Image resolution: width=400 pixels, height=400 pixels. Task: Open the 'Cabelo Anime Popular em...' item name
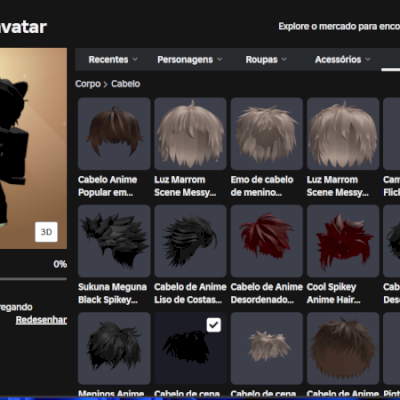(x=108, y=186)
